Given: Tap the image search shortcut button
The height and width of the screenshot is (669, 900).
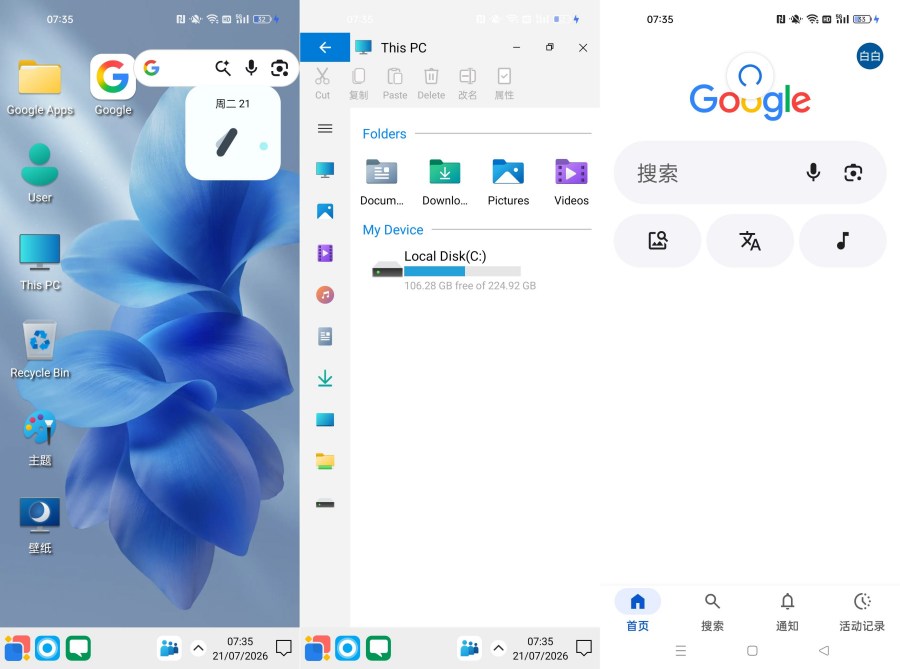Looking at the screenshot, I should pyautogui.click(x=657, y=240).
